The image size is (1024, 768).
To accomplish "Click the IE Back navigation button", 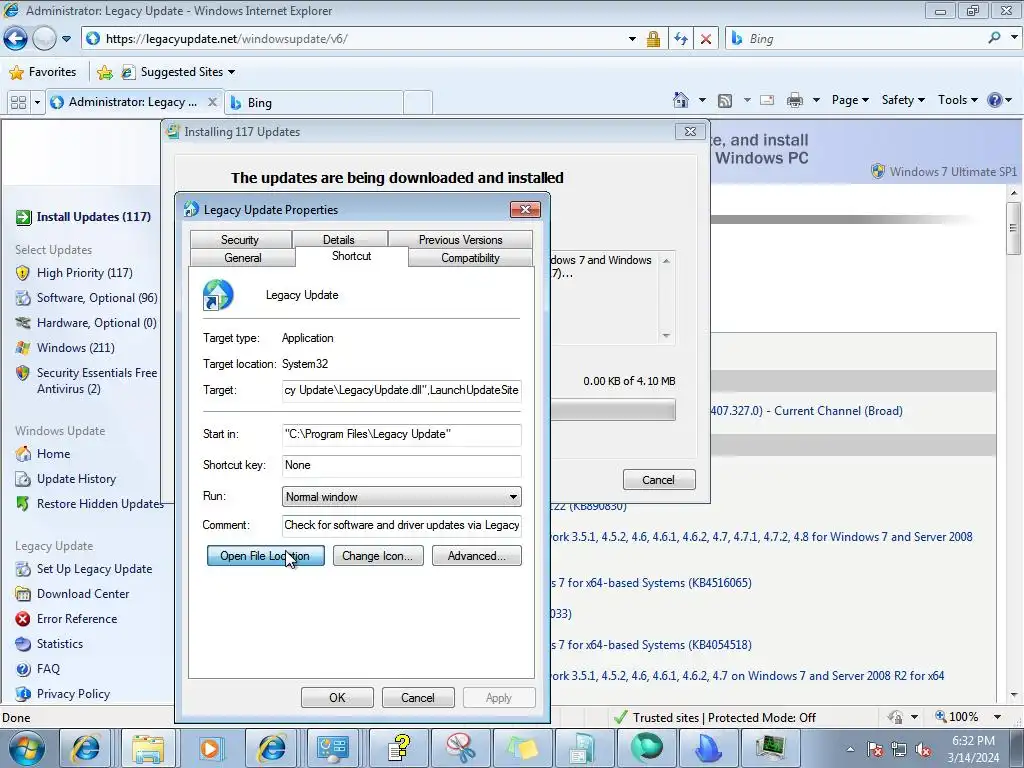I will [16, 39].
